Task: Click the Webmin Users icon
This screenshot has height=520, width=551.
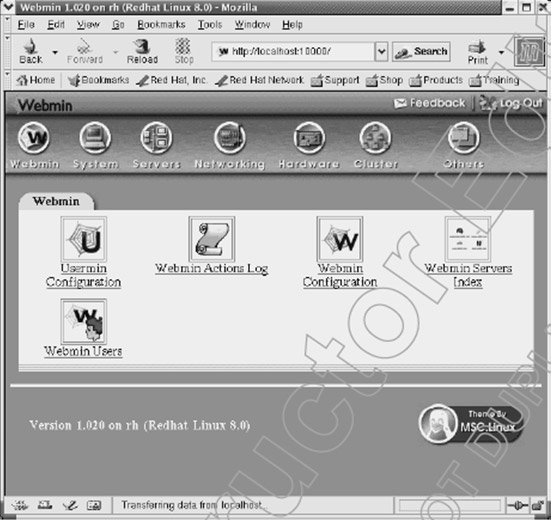Action: pyautogui.click(x=84, y=321)
